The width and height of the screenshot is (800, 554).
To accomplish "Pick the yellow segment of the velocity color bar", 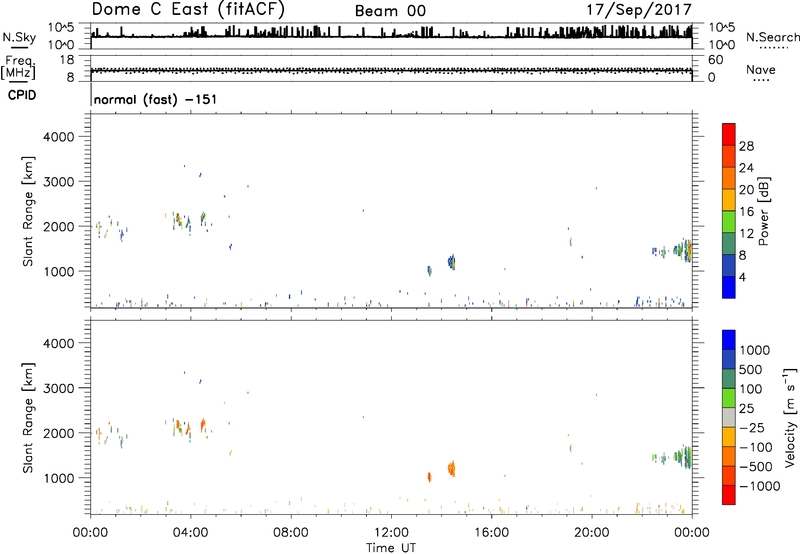I will point(729,437).
